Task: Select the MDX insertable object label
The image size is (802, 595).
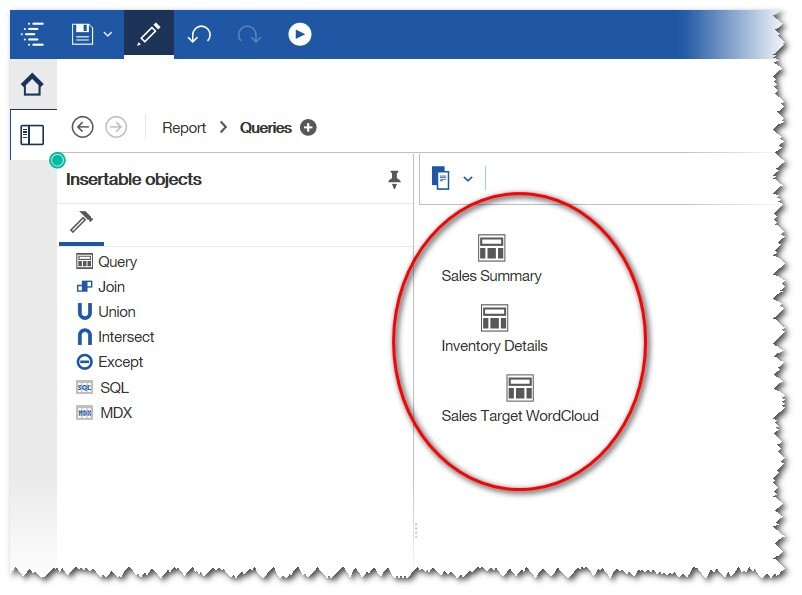Action: tap(116, 412)
